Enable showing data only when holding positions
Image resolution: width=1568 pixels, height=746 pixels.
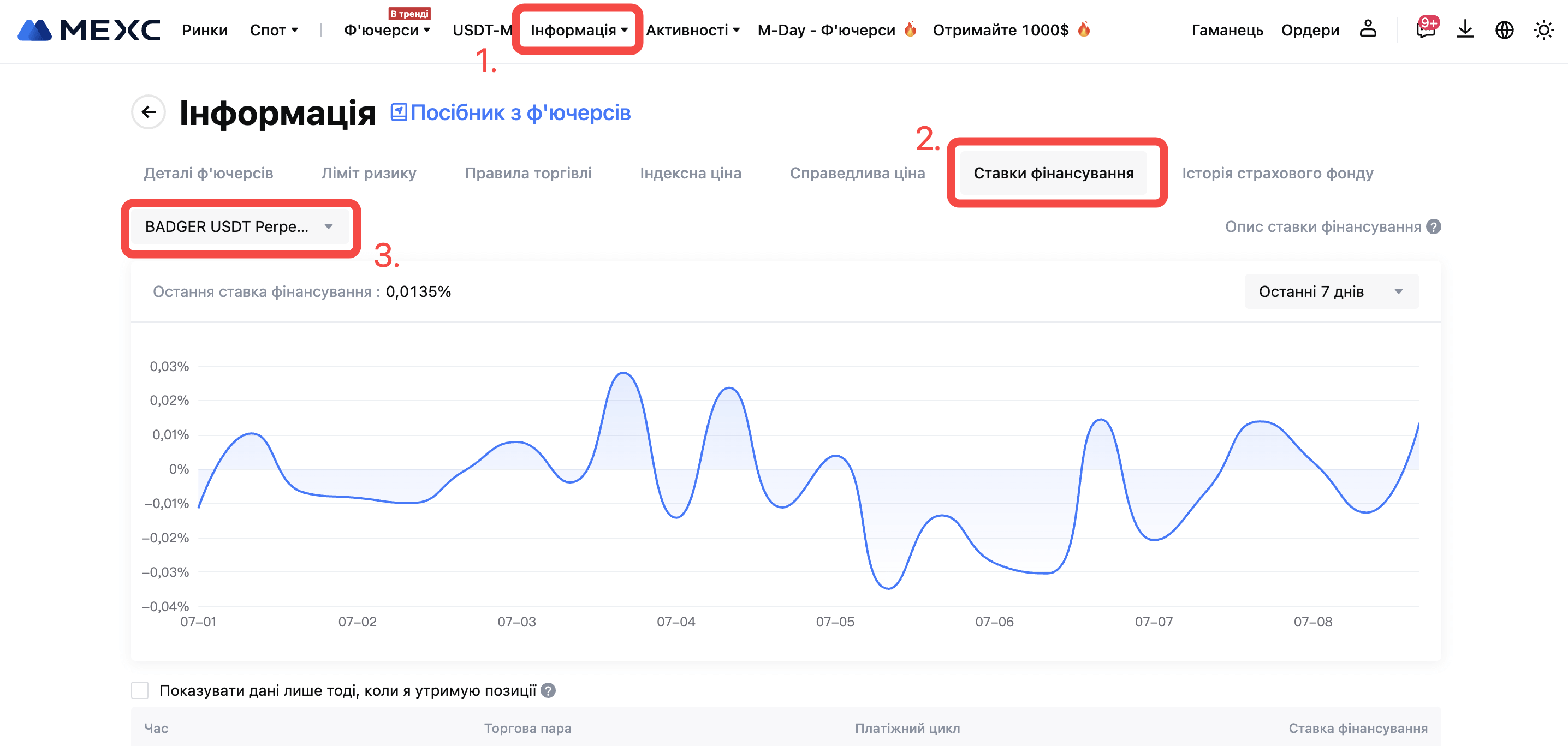tap(140, 690)
